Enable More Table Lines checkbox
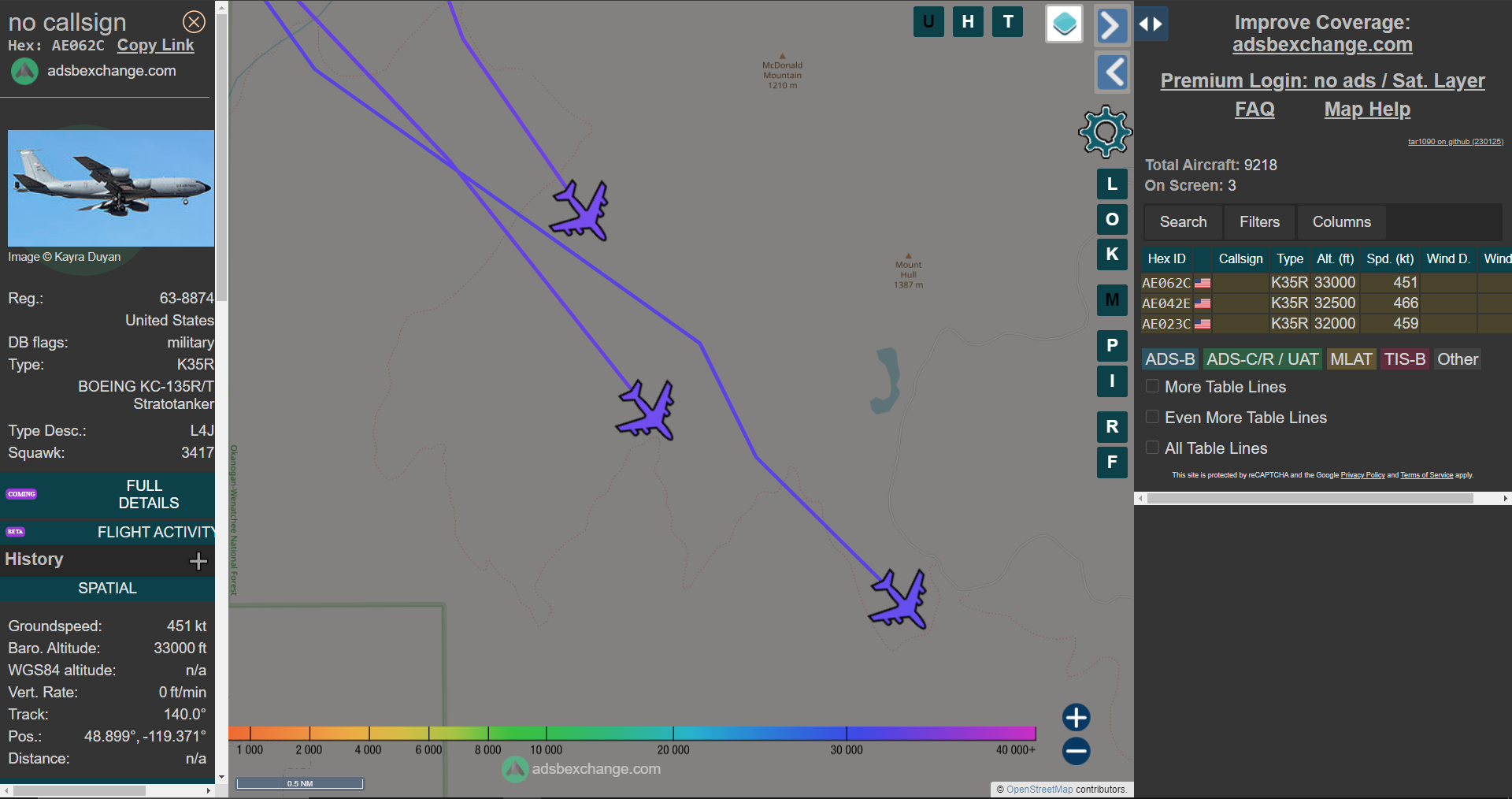1512x799 pixels. click(x=1152, y=386)
